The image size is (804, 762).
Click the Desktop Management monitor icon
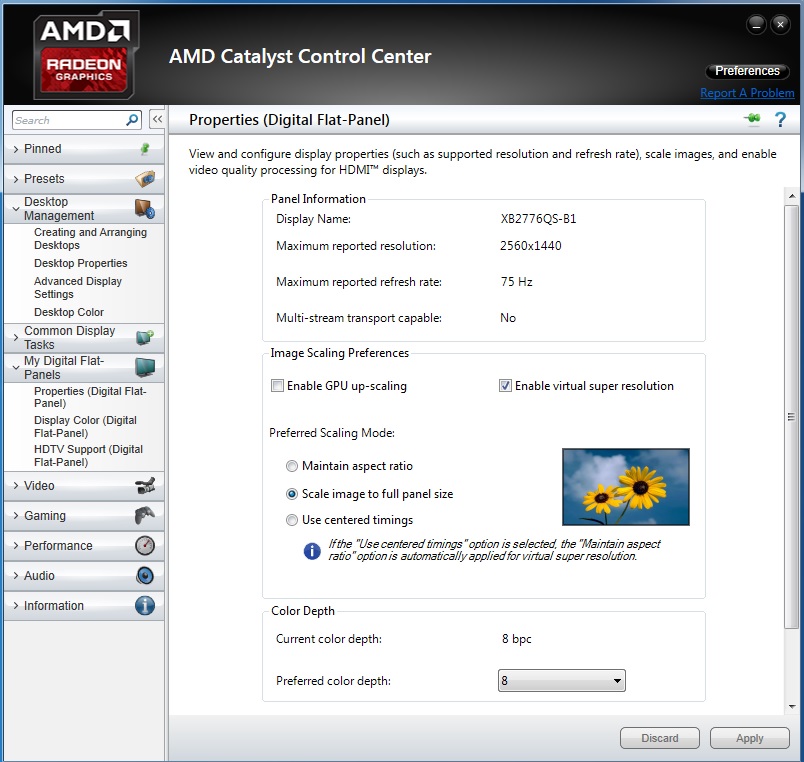[x=145, y=209]
